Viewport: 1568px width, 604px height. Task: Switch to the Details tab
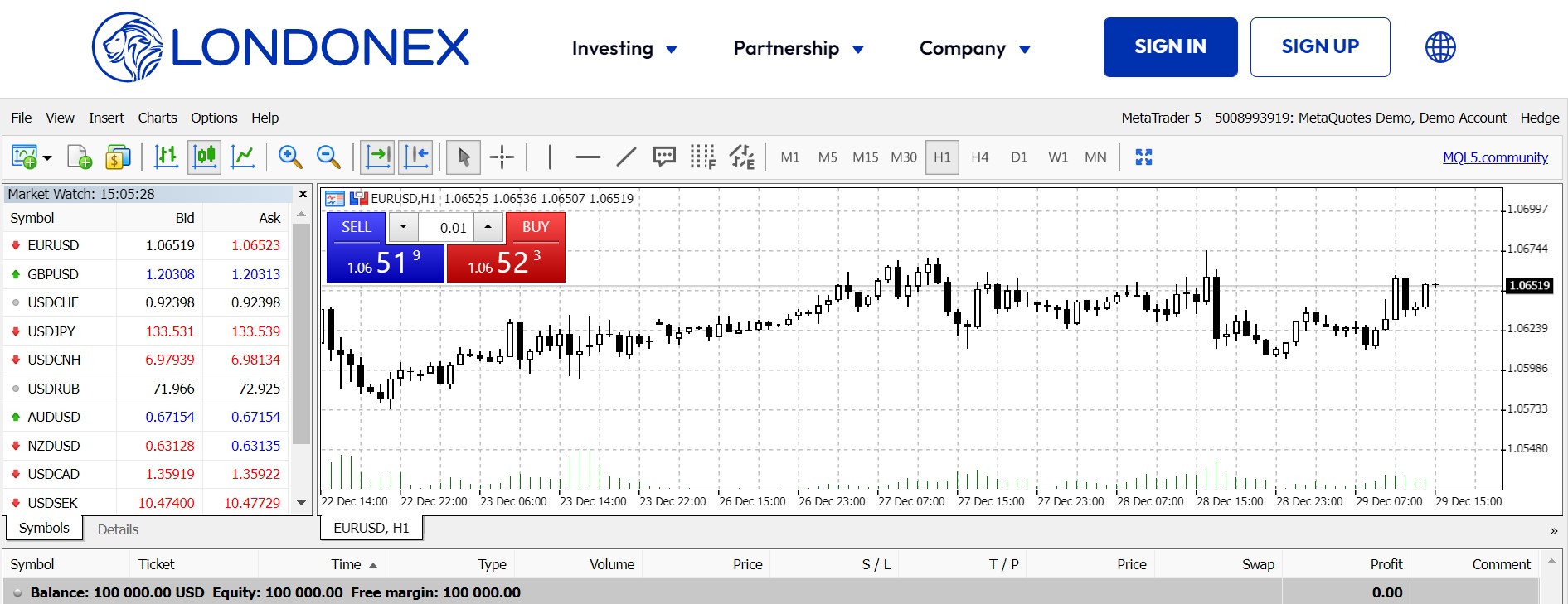tap(118, 529)
